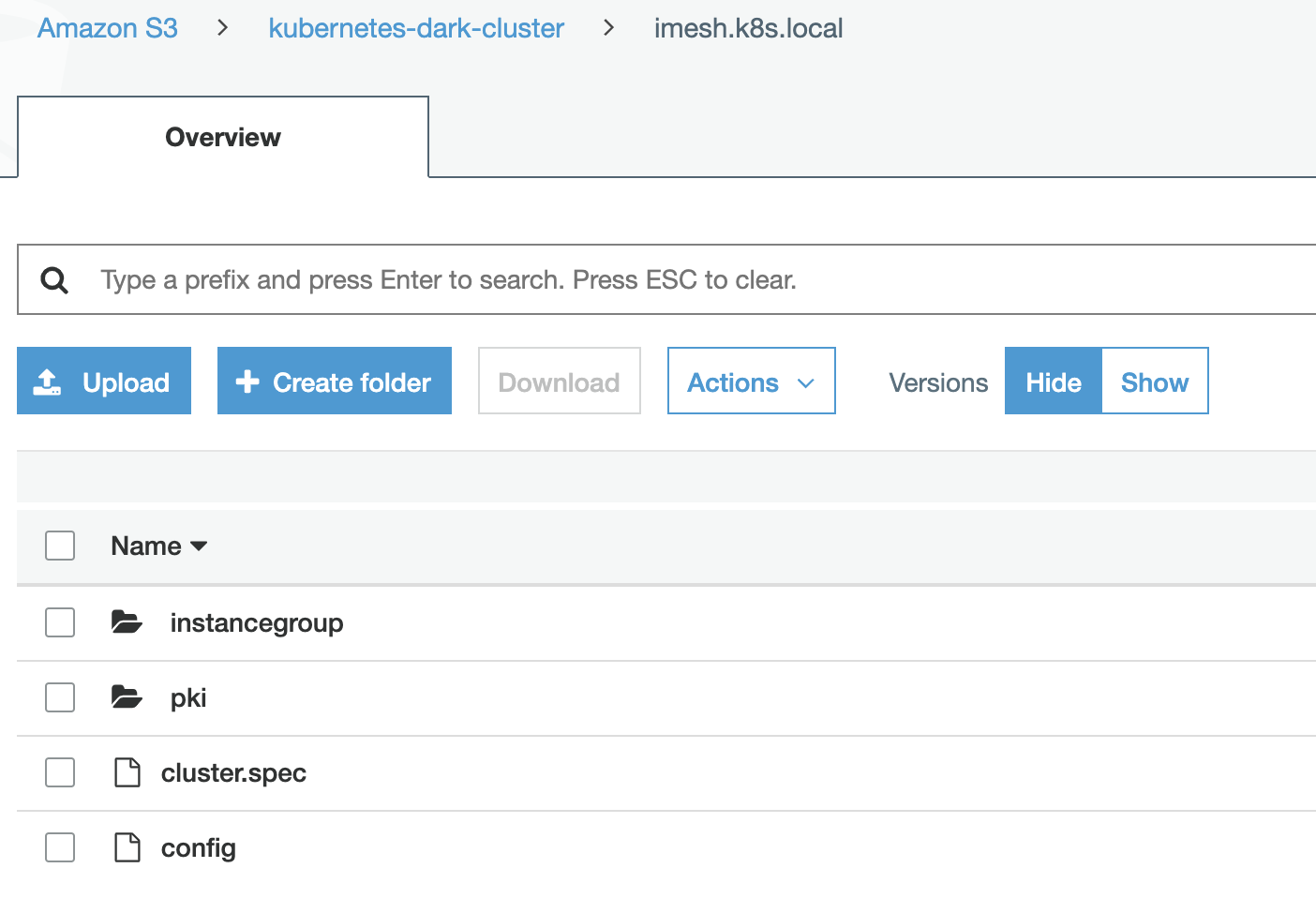Open the config file link

coord(199,848)
